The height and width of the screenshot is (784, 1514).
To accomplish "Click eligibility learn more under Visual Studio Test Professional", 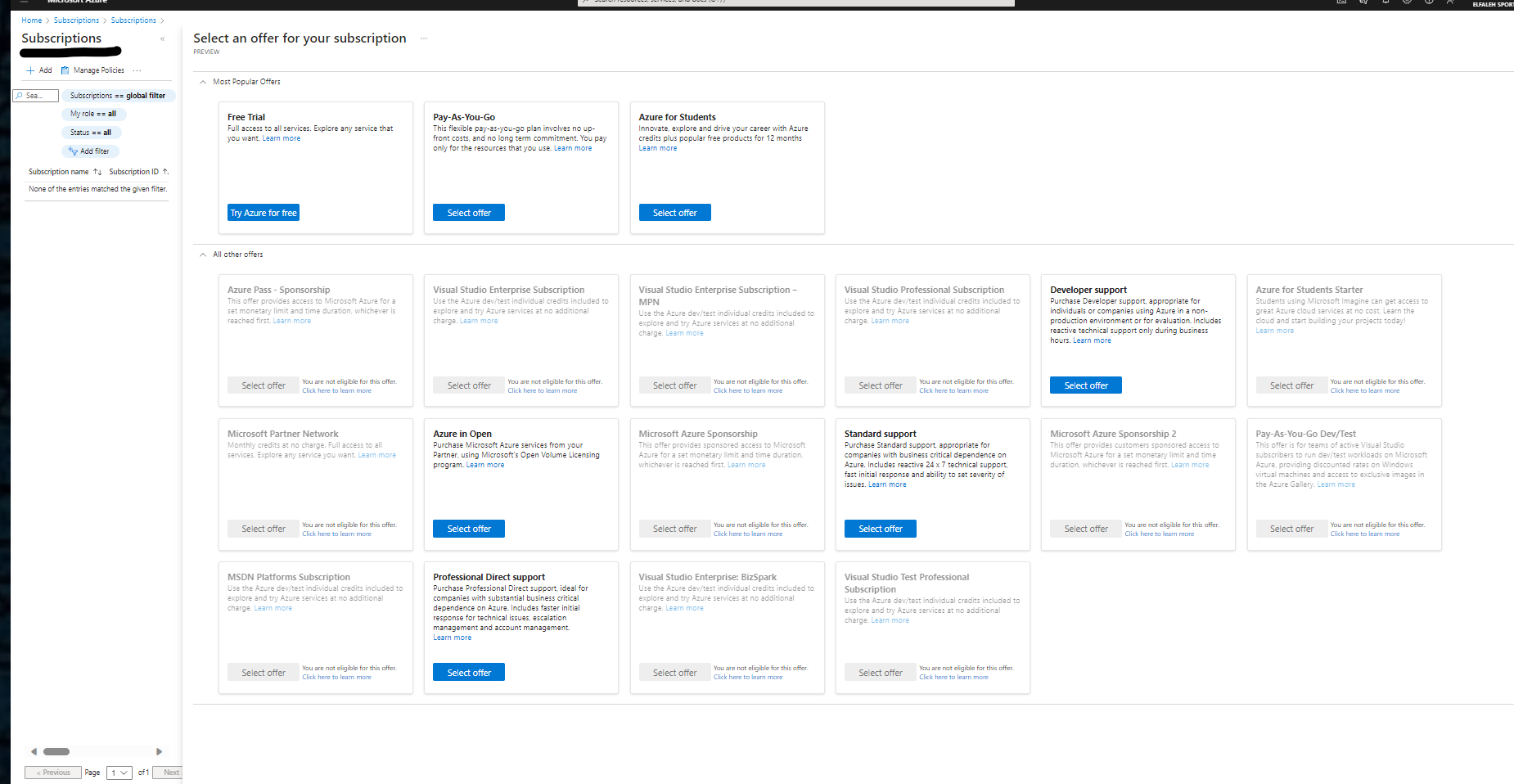I will (x=953, y=677).
